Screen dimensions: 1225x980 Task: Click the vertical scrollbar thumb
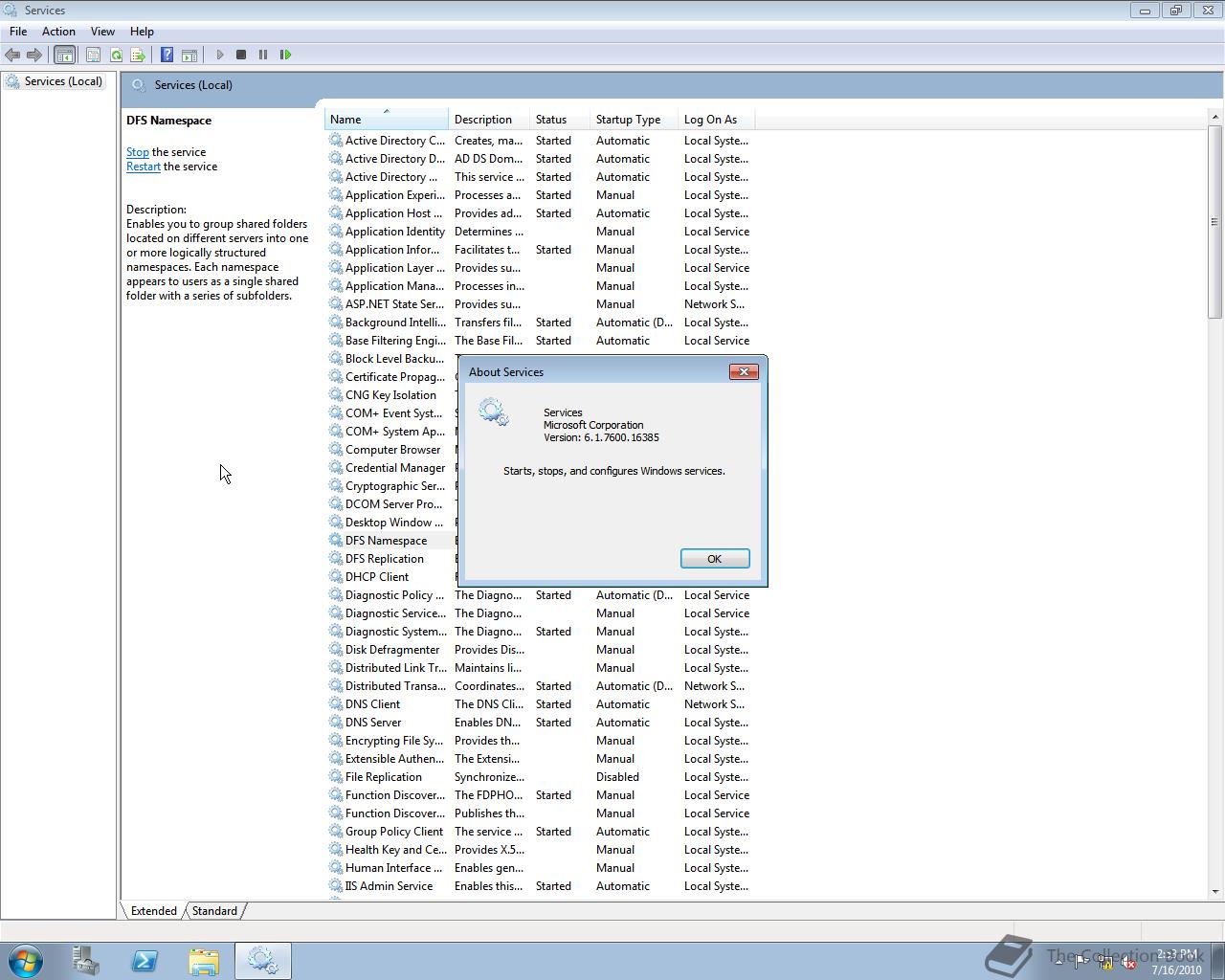[1215, 221]
